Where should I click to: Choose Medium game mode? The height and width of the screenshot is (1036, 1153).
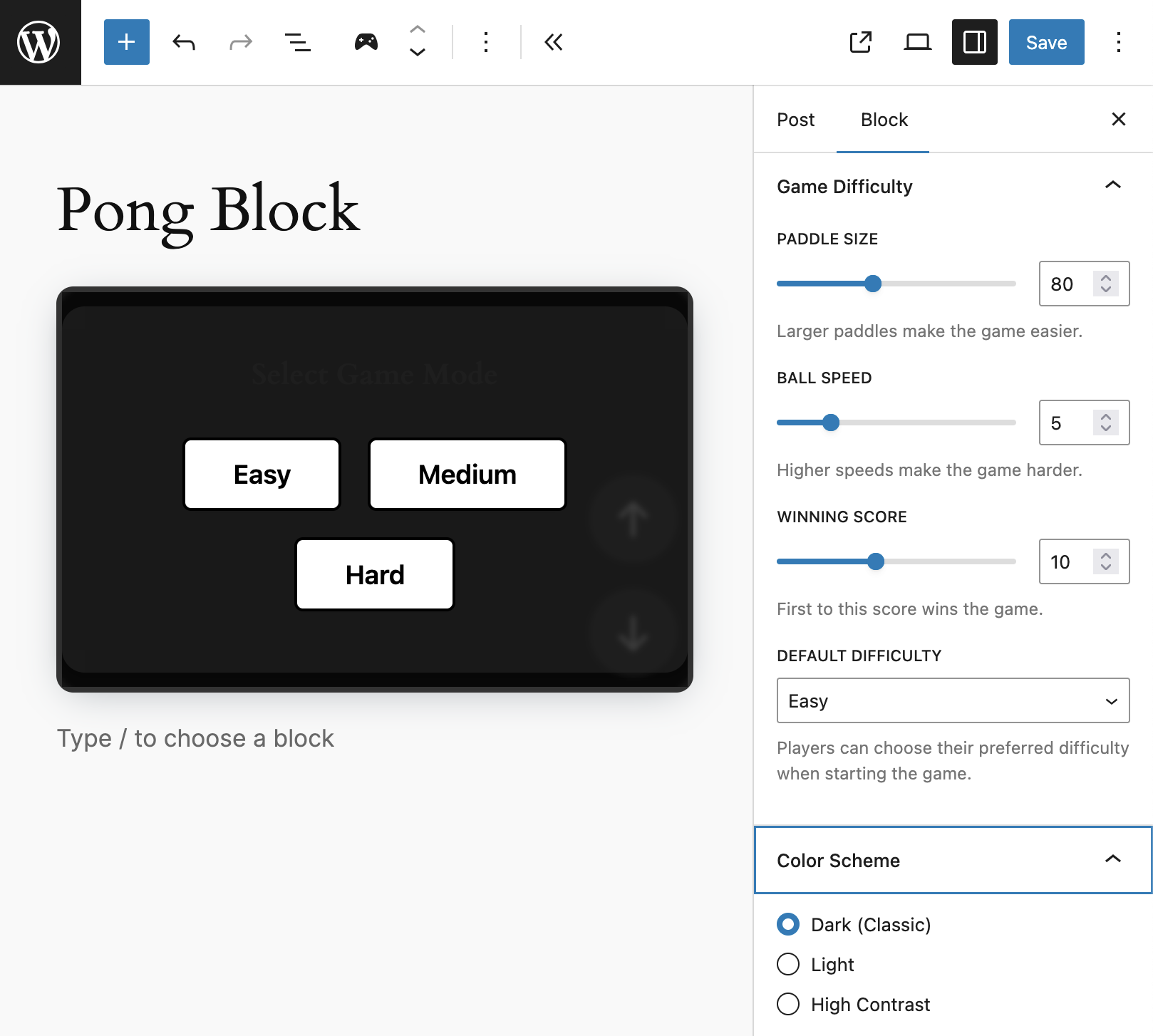tap(467, 474)
